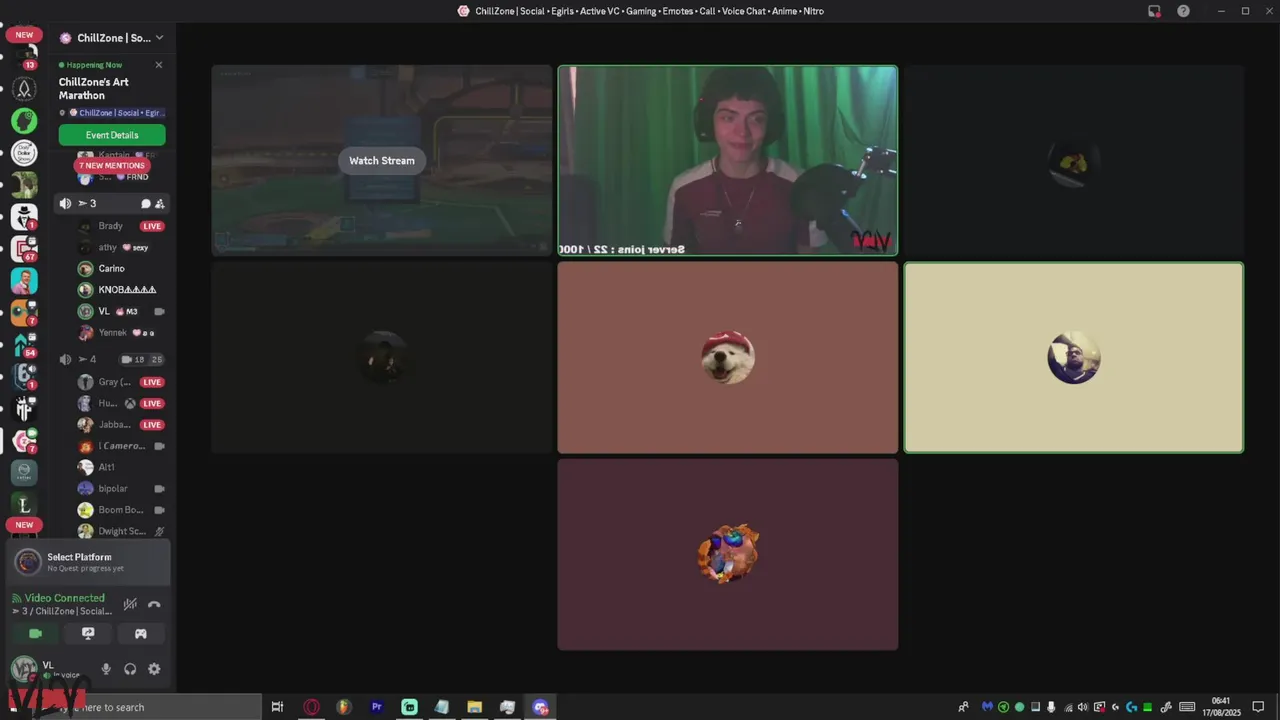Select user Yennek in voice list

point(122,333)
